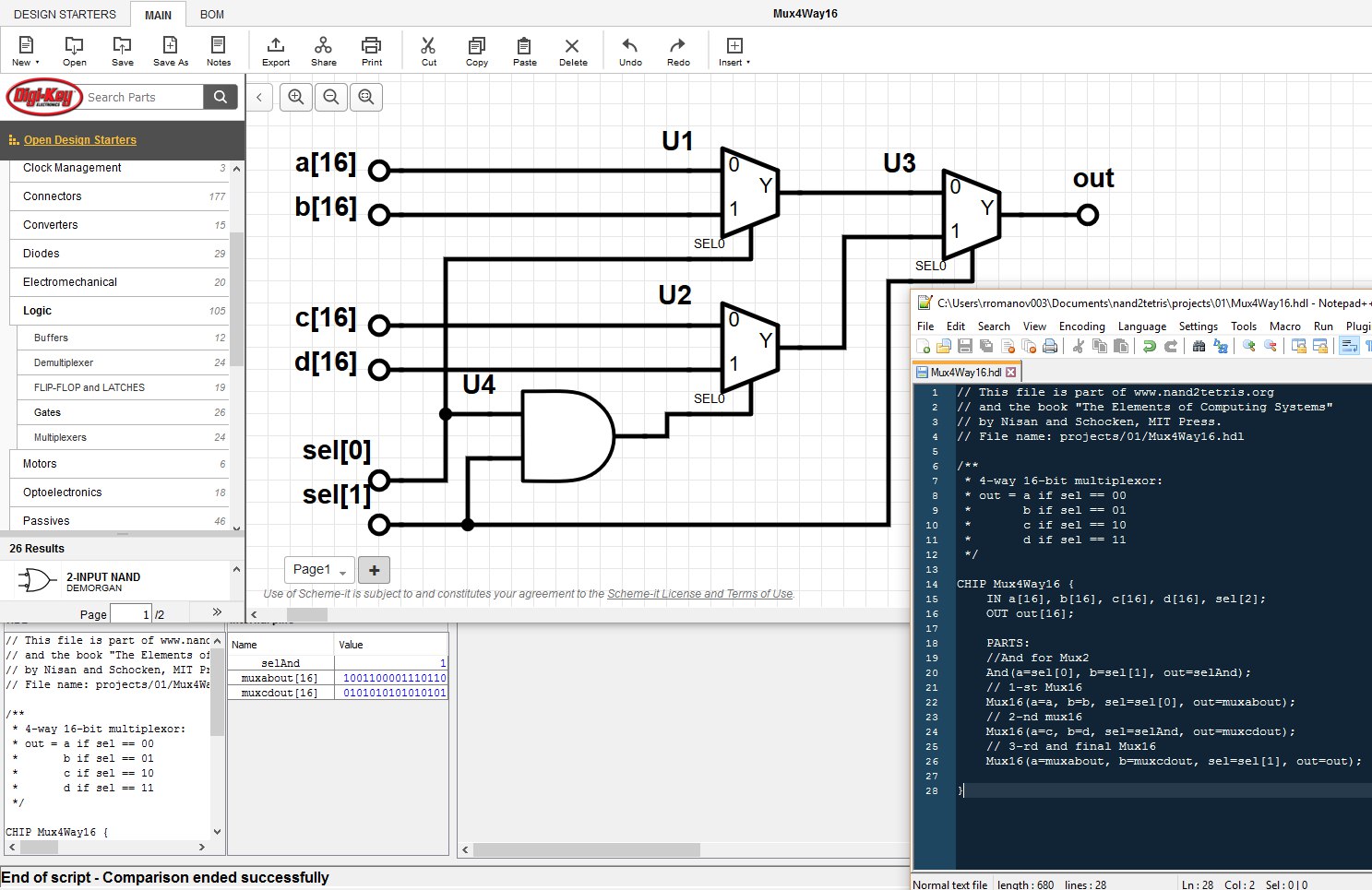Collapse the left parts panel
This screenshot has height=890, width=1372.
259,97
